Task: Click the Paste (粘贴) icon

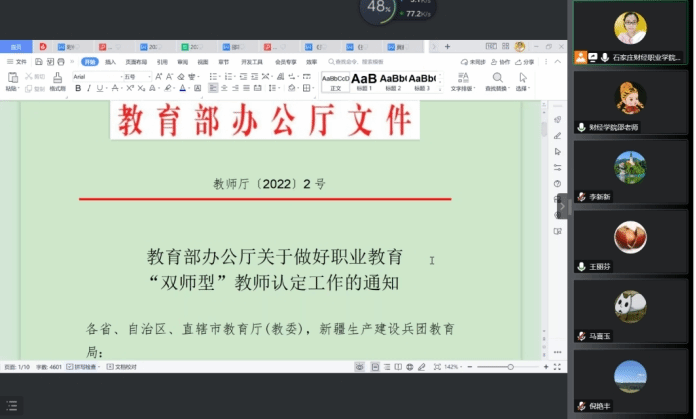Action: click(x=11, y=80)
